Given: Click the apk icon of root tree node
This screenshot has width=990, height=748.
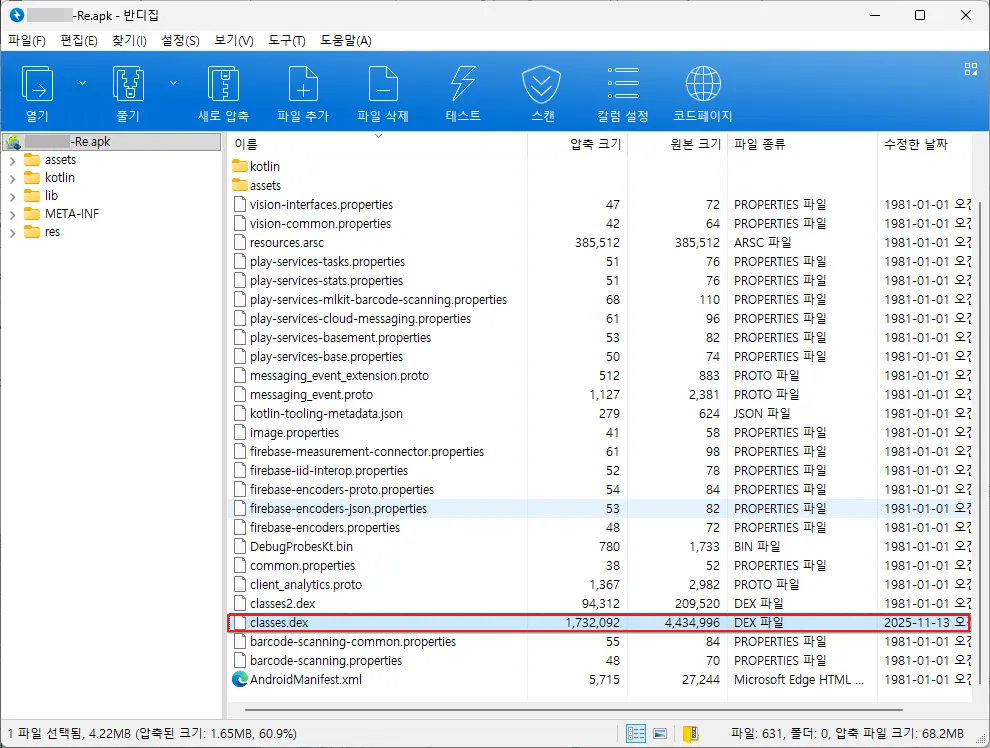Looking at the screenshot, I should [x=14, y=143].
